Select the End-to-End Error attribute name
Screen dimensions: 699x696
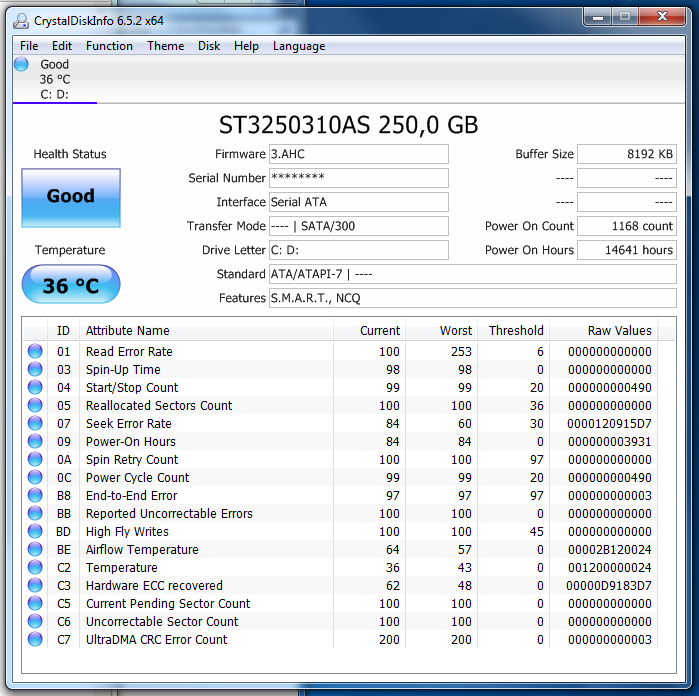click(132, 495)
